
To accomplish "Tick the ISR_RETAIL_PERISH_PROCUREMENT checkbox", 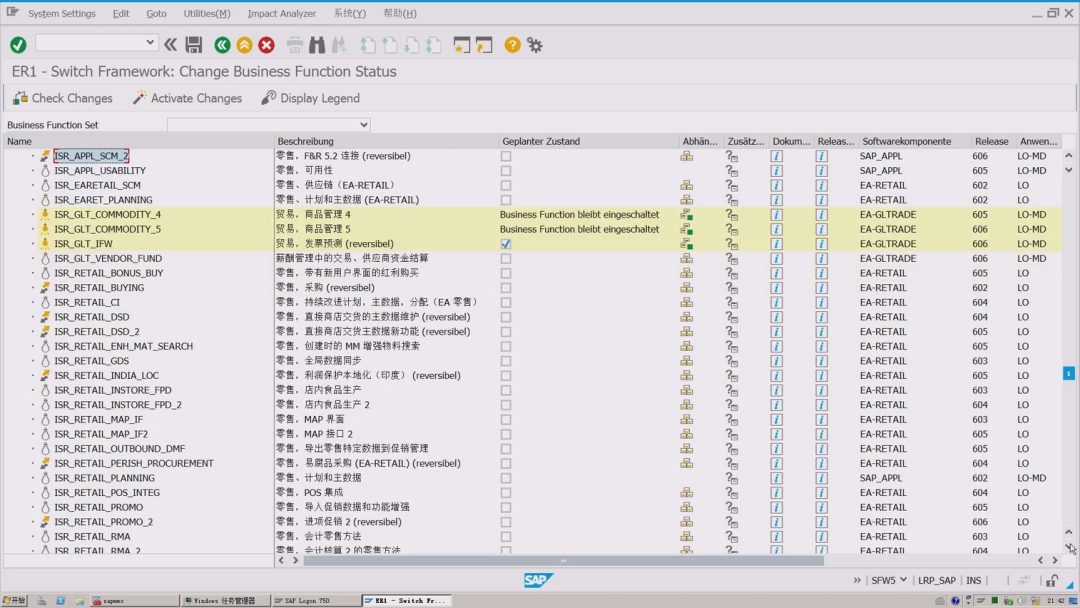I will [x=506, y=463].
